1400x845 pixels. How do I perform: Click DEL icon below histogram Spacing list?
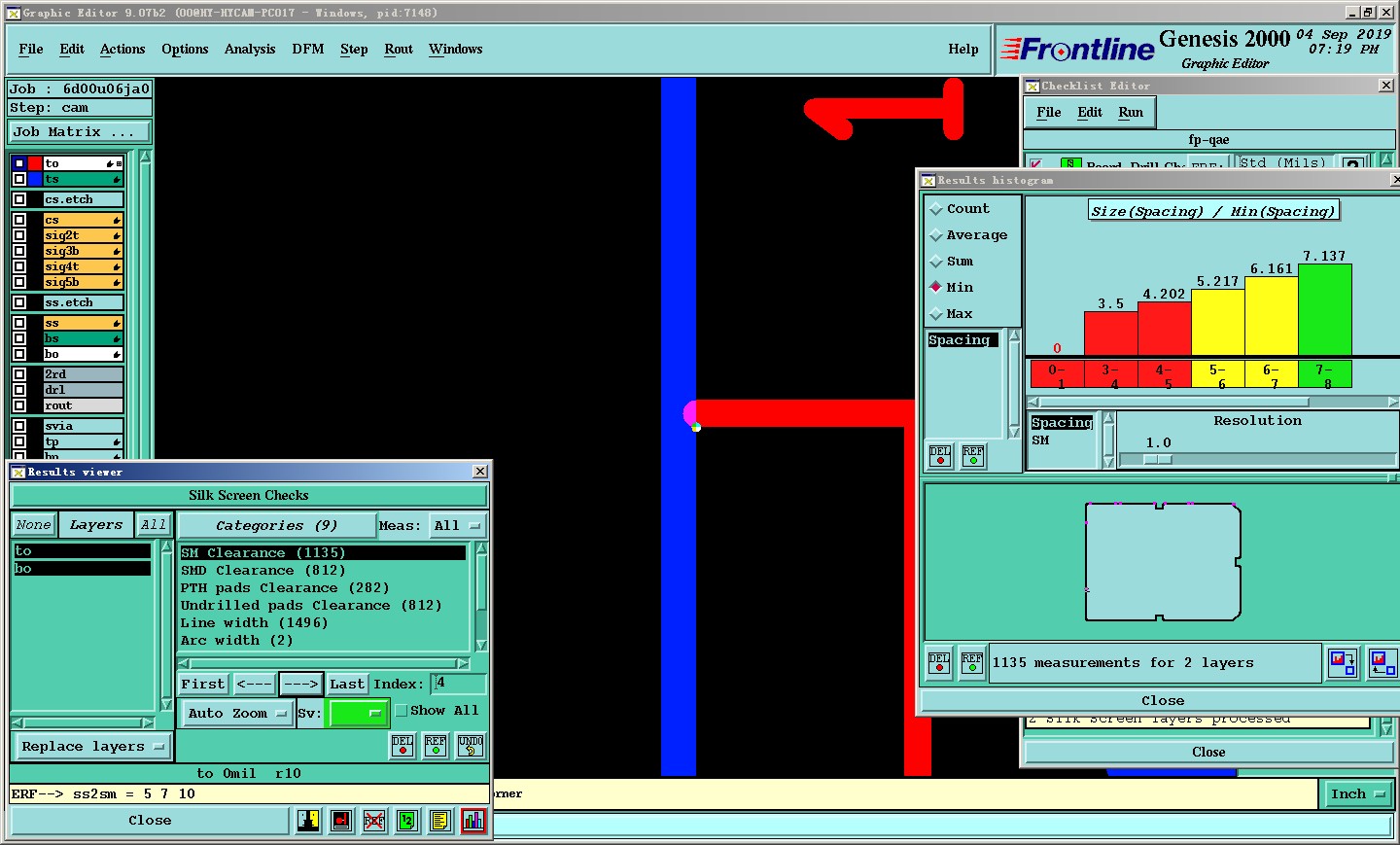point(940,456)
